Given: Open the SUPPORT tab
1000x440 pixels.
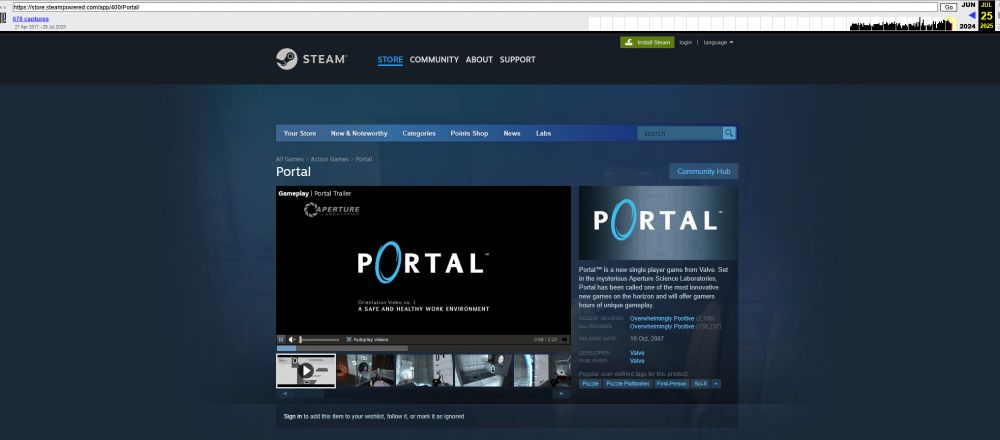Looking at the screenshot, I should coord(517,59).
